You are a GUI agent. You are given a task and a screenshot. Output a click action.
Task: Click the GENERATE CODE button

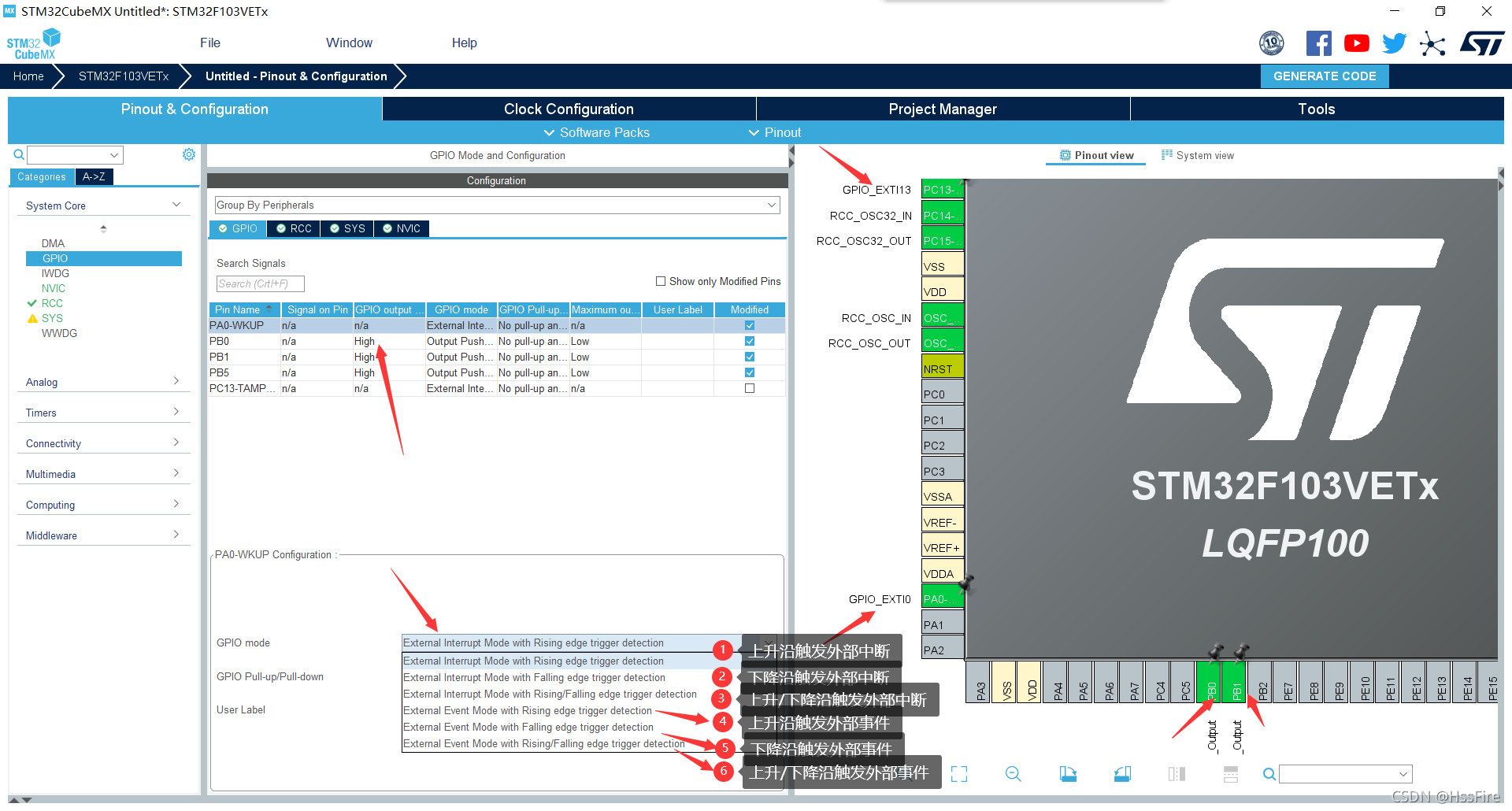point(1325,76)
